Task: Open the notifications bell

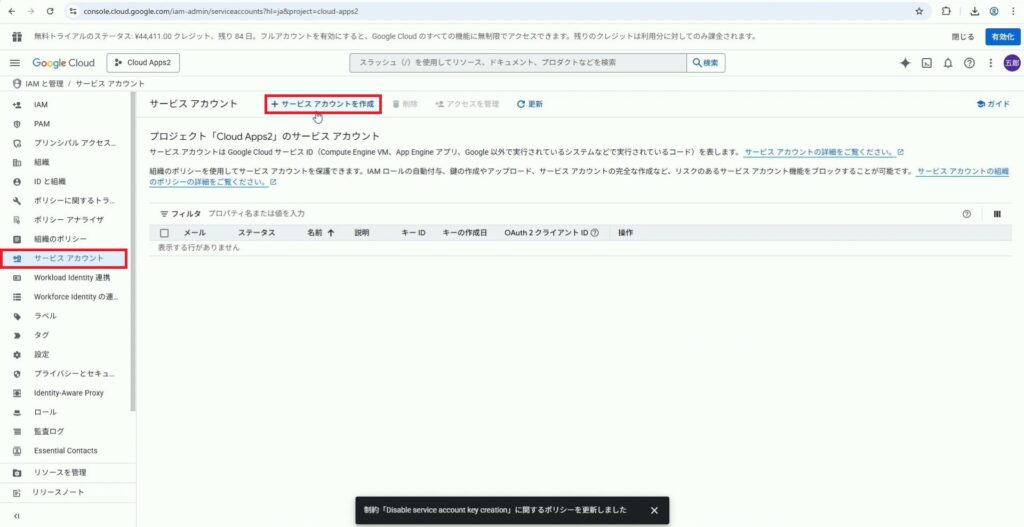Action: [x=948, y=63]
